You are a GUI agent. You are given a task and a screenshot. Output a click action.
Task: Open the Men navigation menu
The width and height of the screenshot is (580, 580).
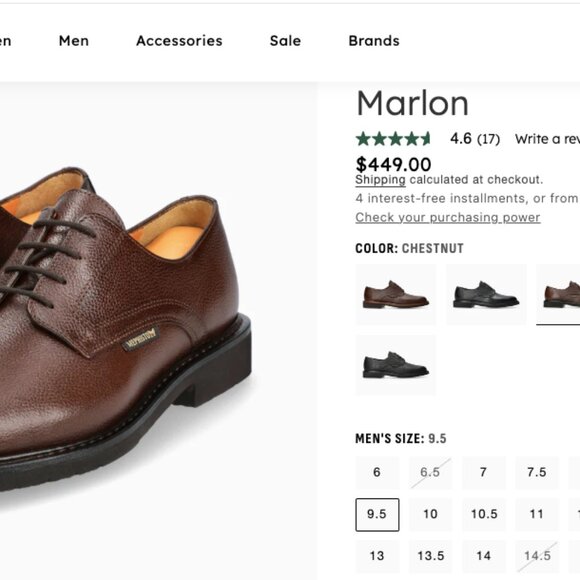pyautogui.click(x=74, y=41)
